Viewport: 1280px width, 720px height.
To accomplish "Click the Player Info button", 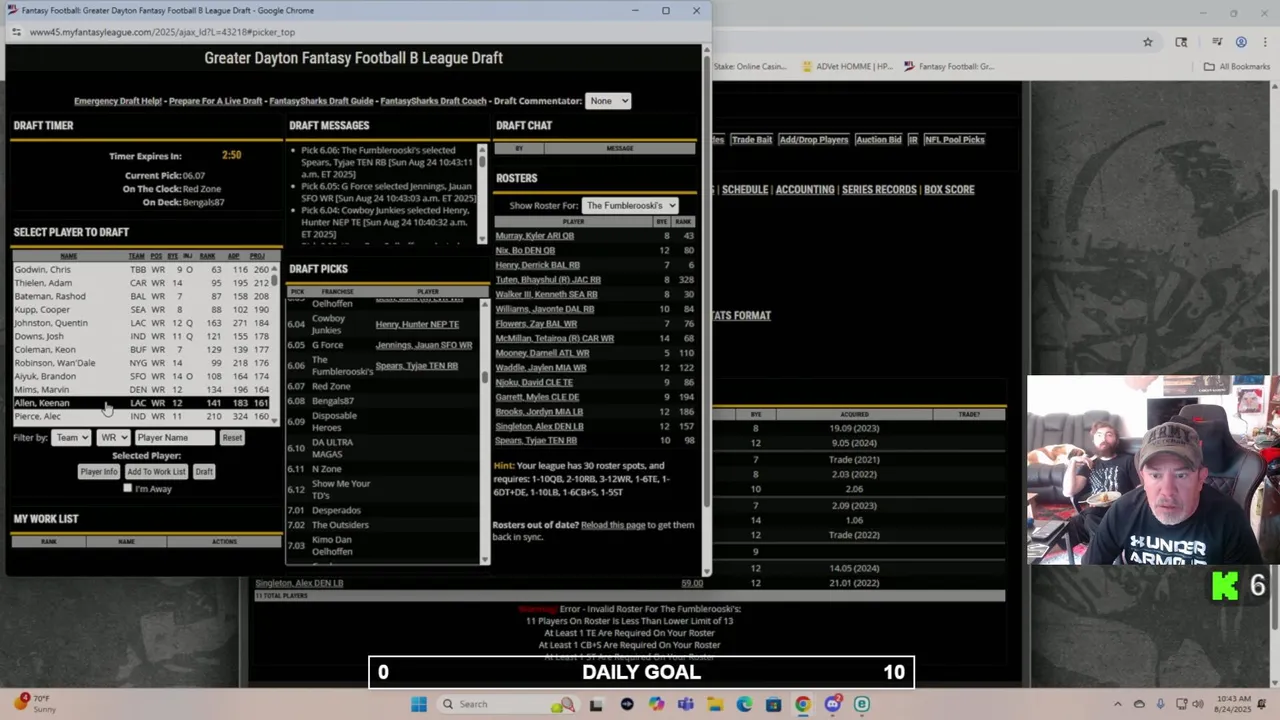I will [x=99, y=471].
